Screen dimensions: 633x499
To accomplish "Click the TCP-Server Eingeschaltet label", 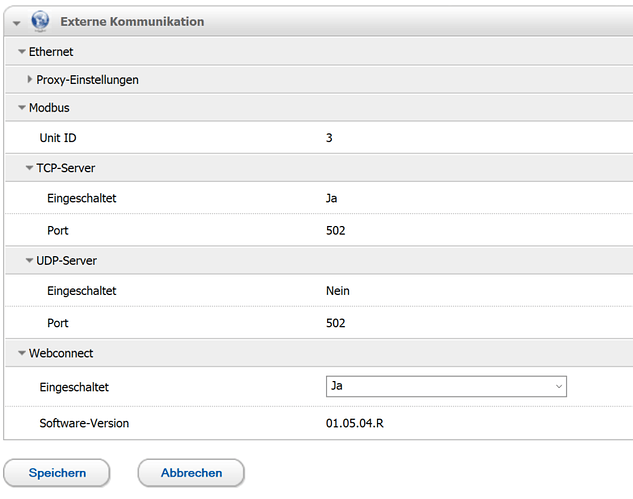I will (82, 198).
